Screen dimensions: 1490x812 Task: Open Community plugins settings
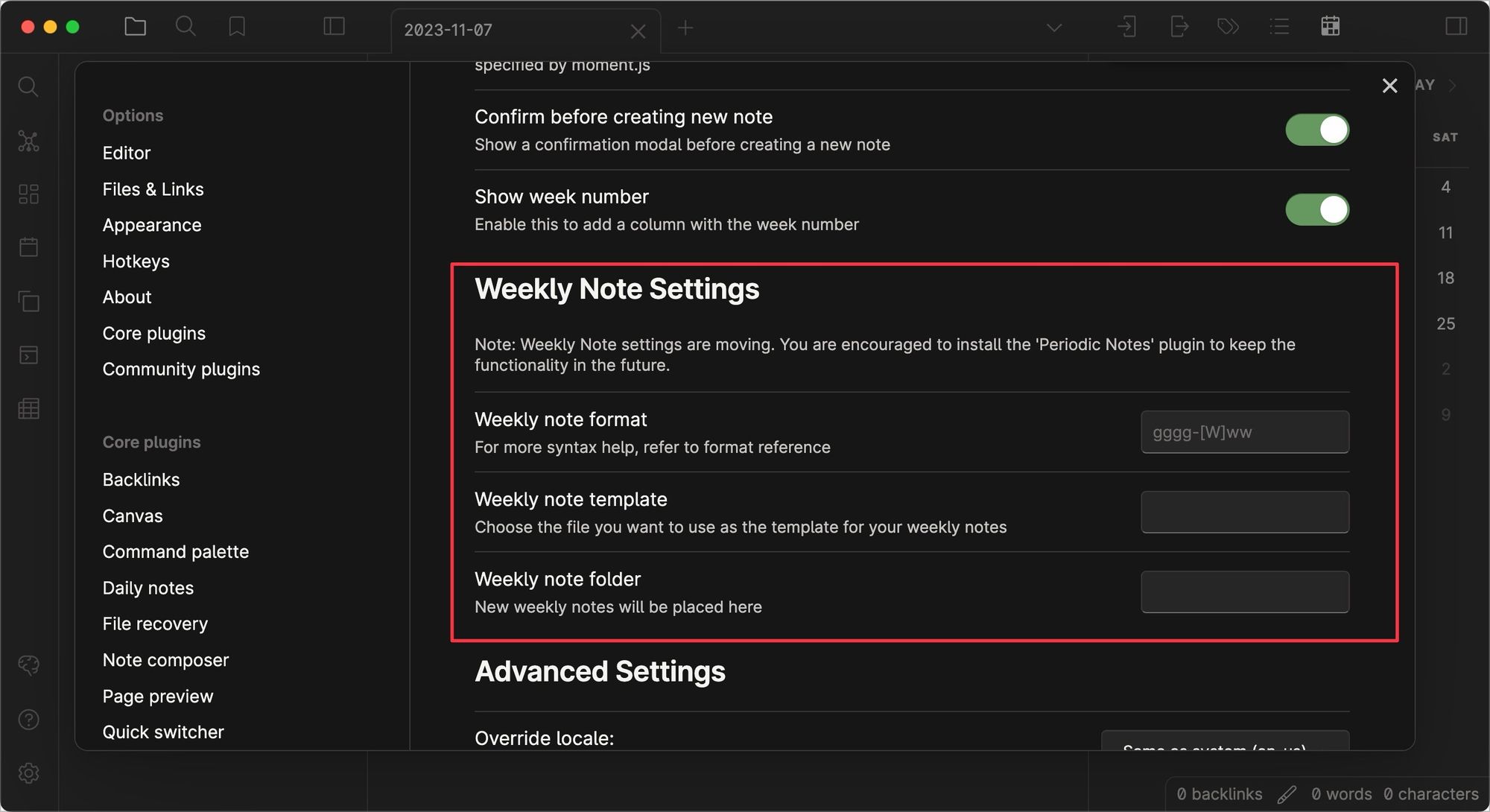tap(181, 368)
